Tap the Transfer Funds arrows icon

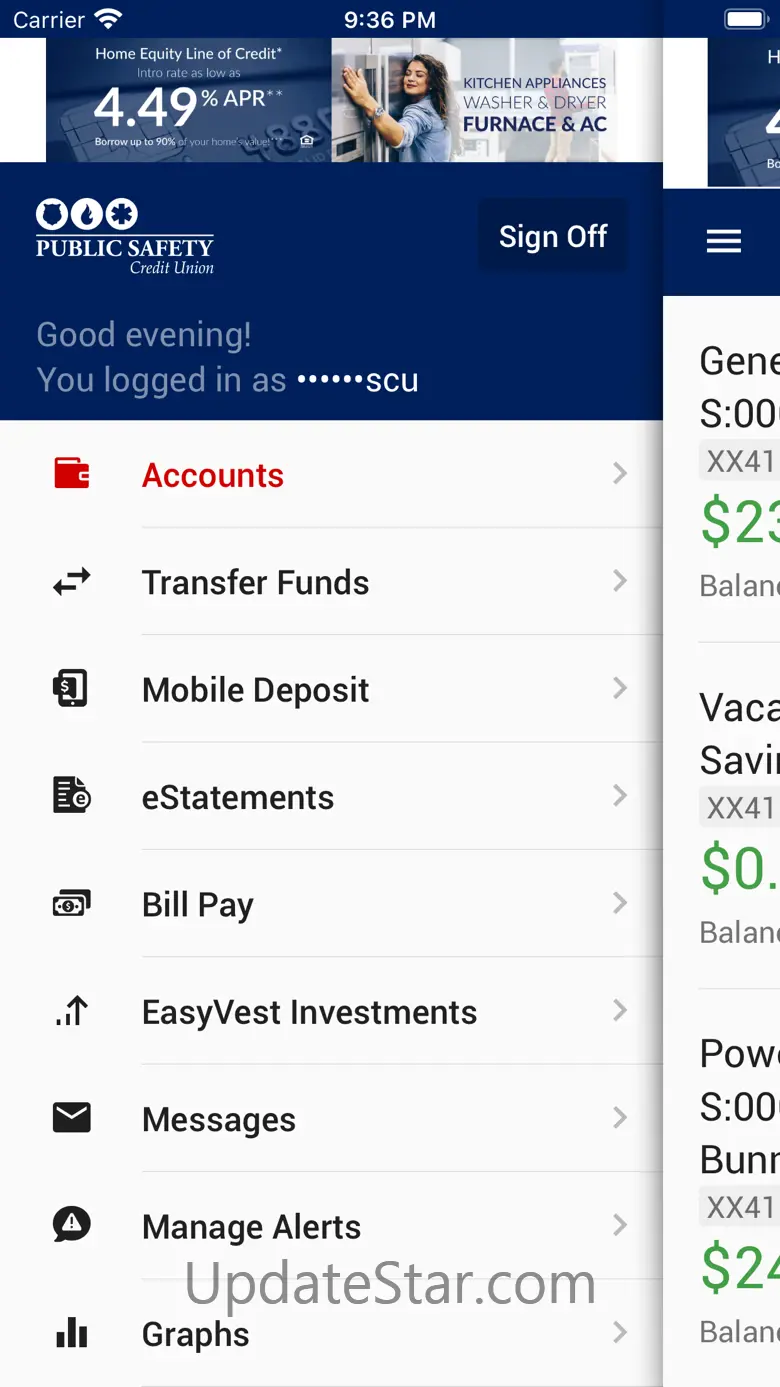pyautogui.click(x=72, y=581)
